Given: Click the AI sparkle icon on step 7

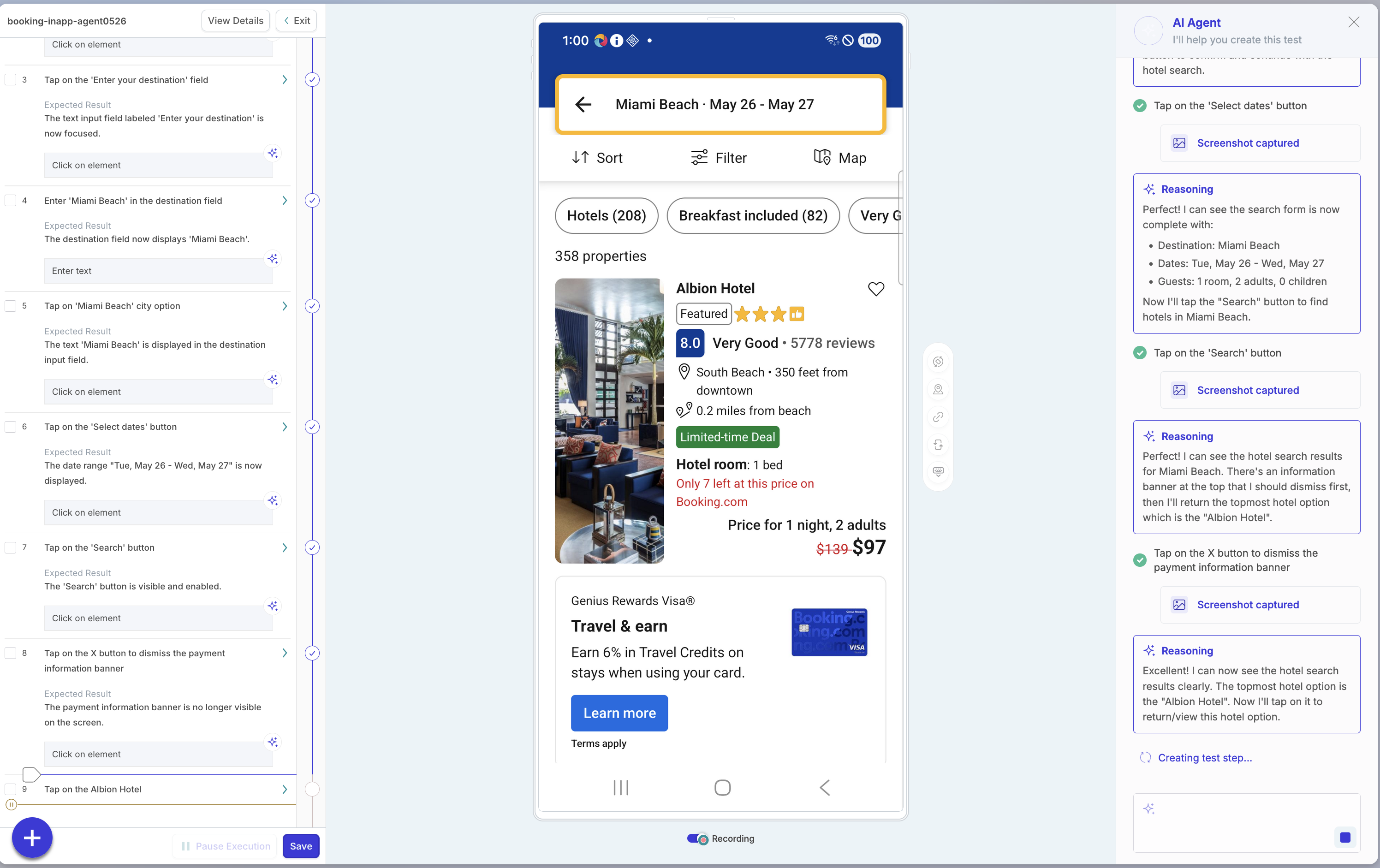Looking at the screenshot, I should pos(273,606).
